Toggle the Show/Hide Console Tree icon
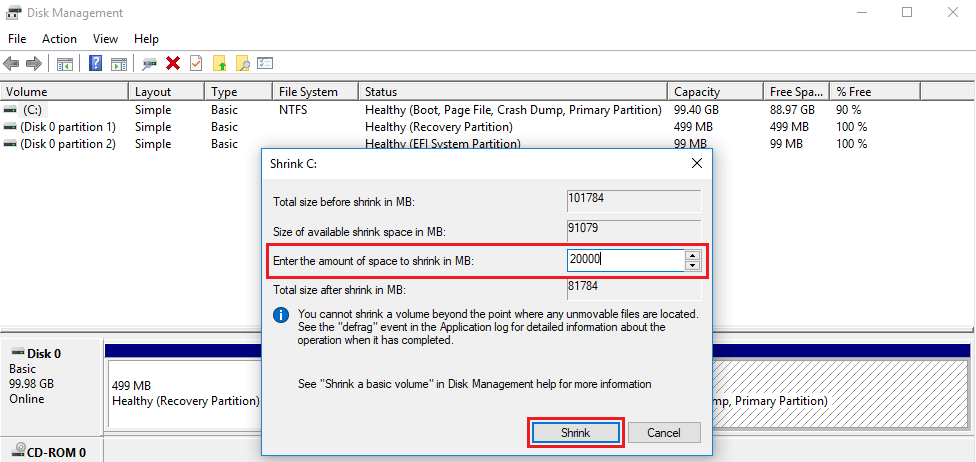The height and width of the screenshot is (462, 976). click(65, 64)
